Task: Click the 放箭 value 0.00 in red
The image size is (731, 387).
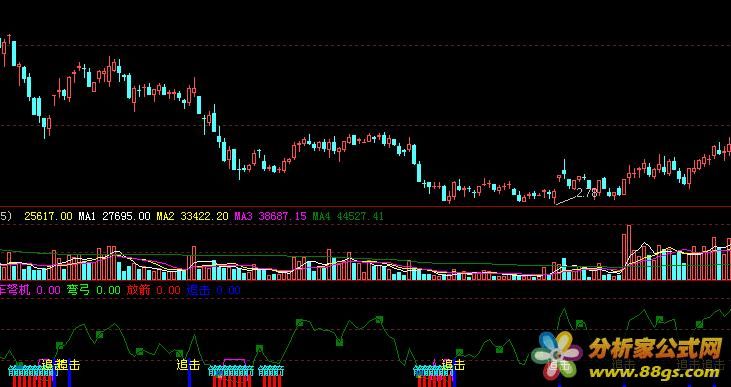Action: (x=168, y=290)
